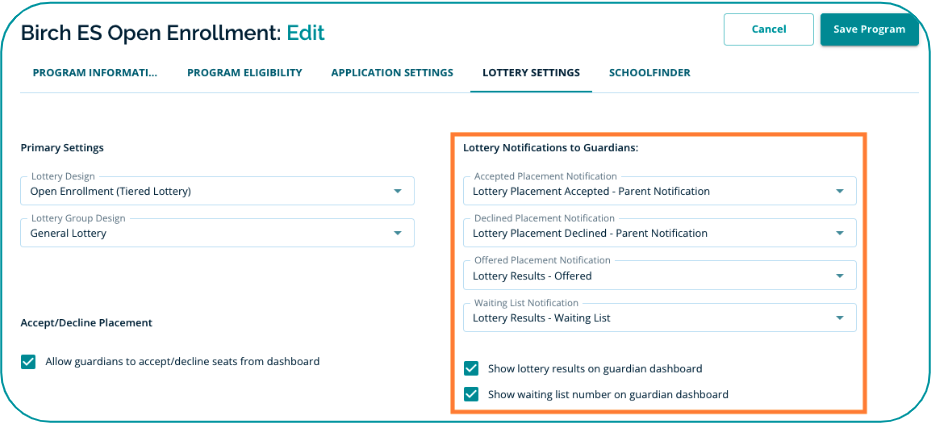936x430 pixels.
Task: Expand the Lottery Design dropdown arrow
Action: click(397, 191)
